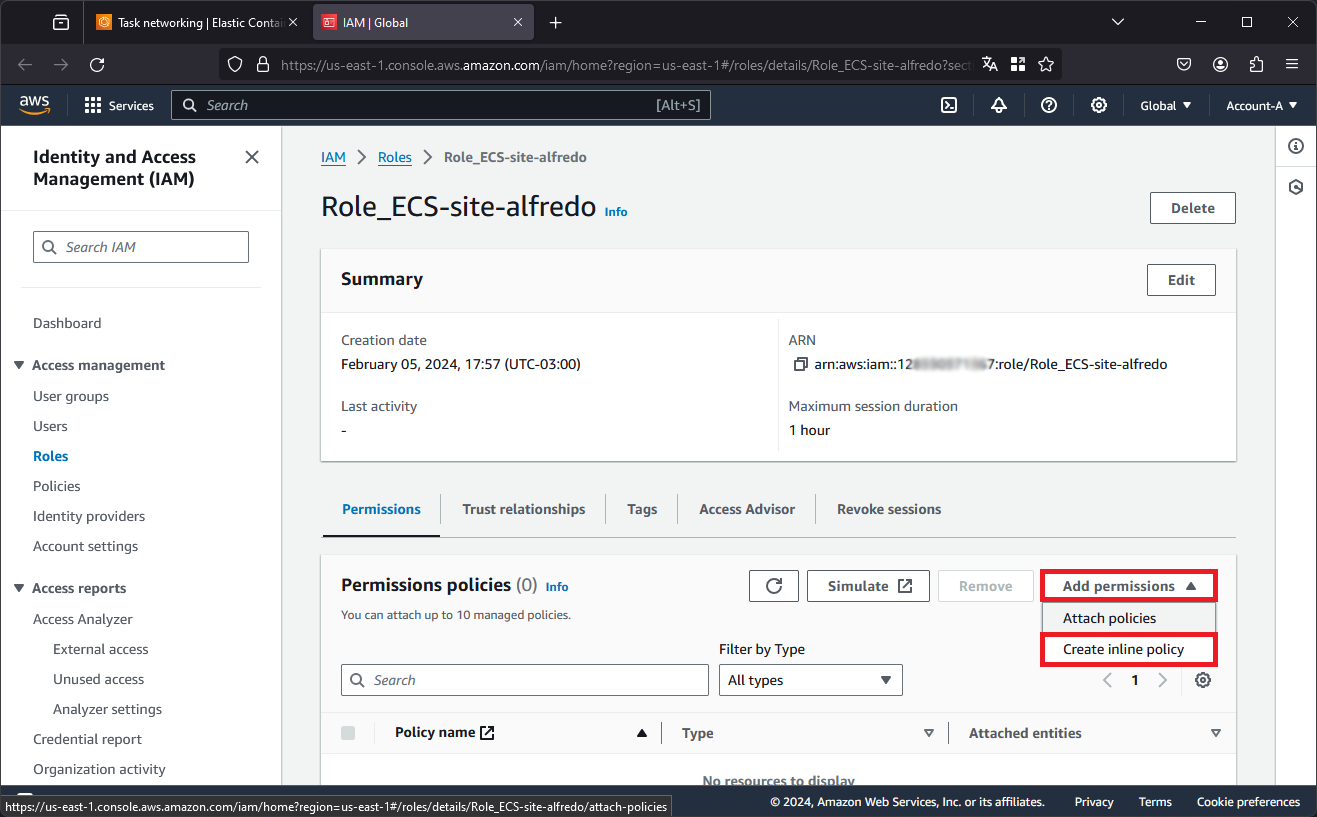1317x817 pixels.
Task: Copy the role ARN
Action: point(800,364)
